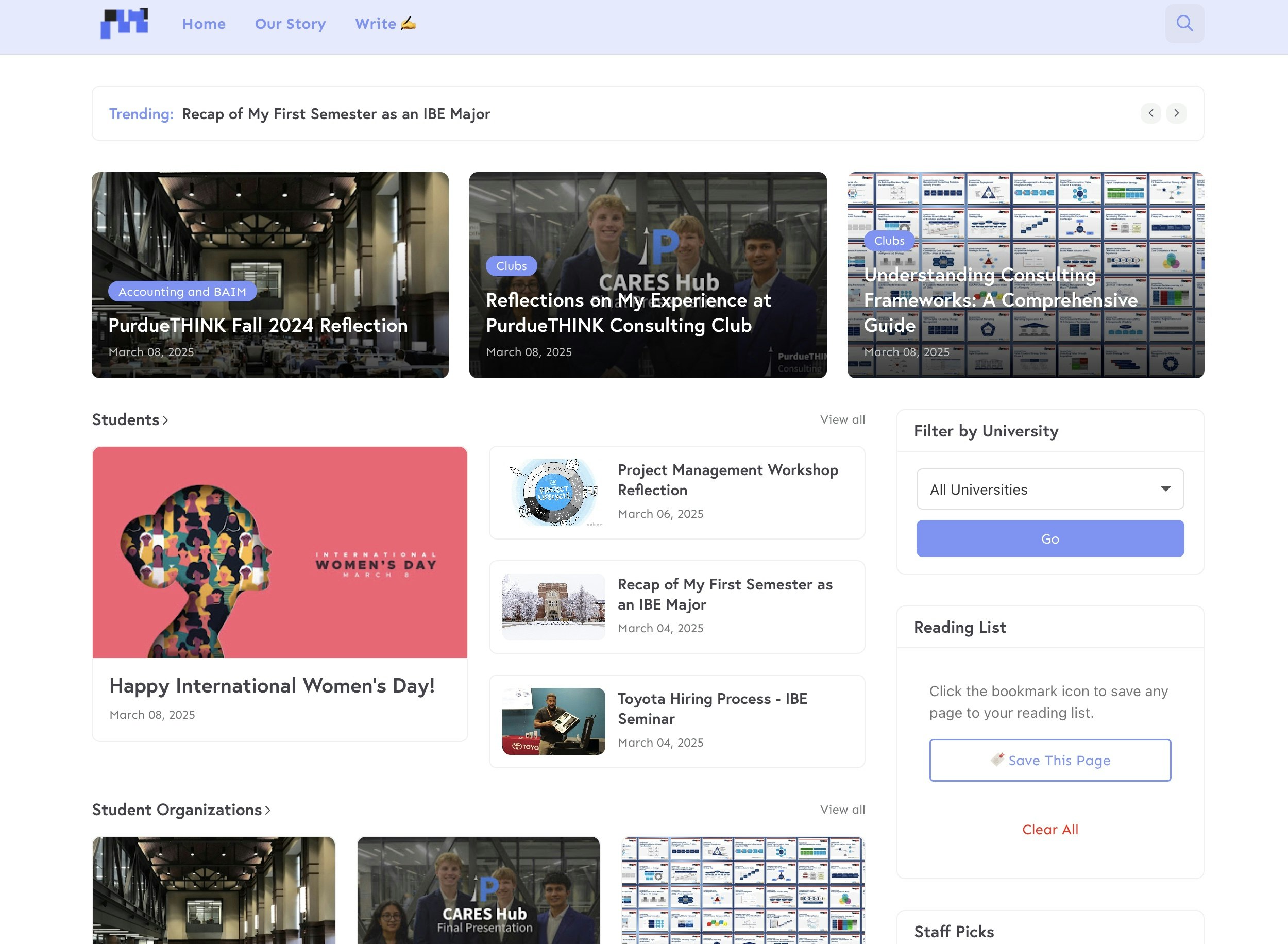1288x944 pixels.
Task: Open the All Universities dropdown
Action: click(1049, 489)
